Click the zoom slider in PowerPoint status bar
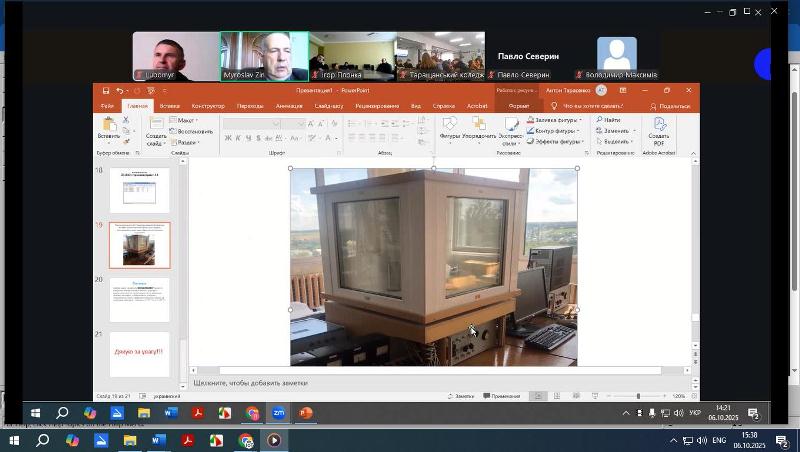The image size is (800, 452). [638, 396]
